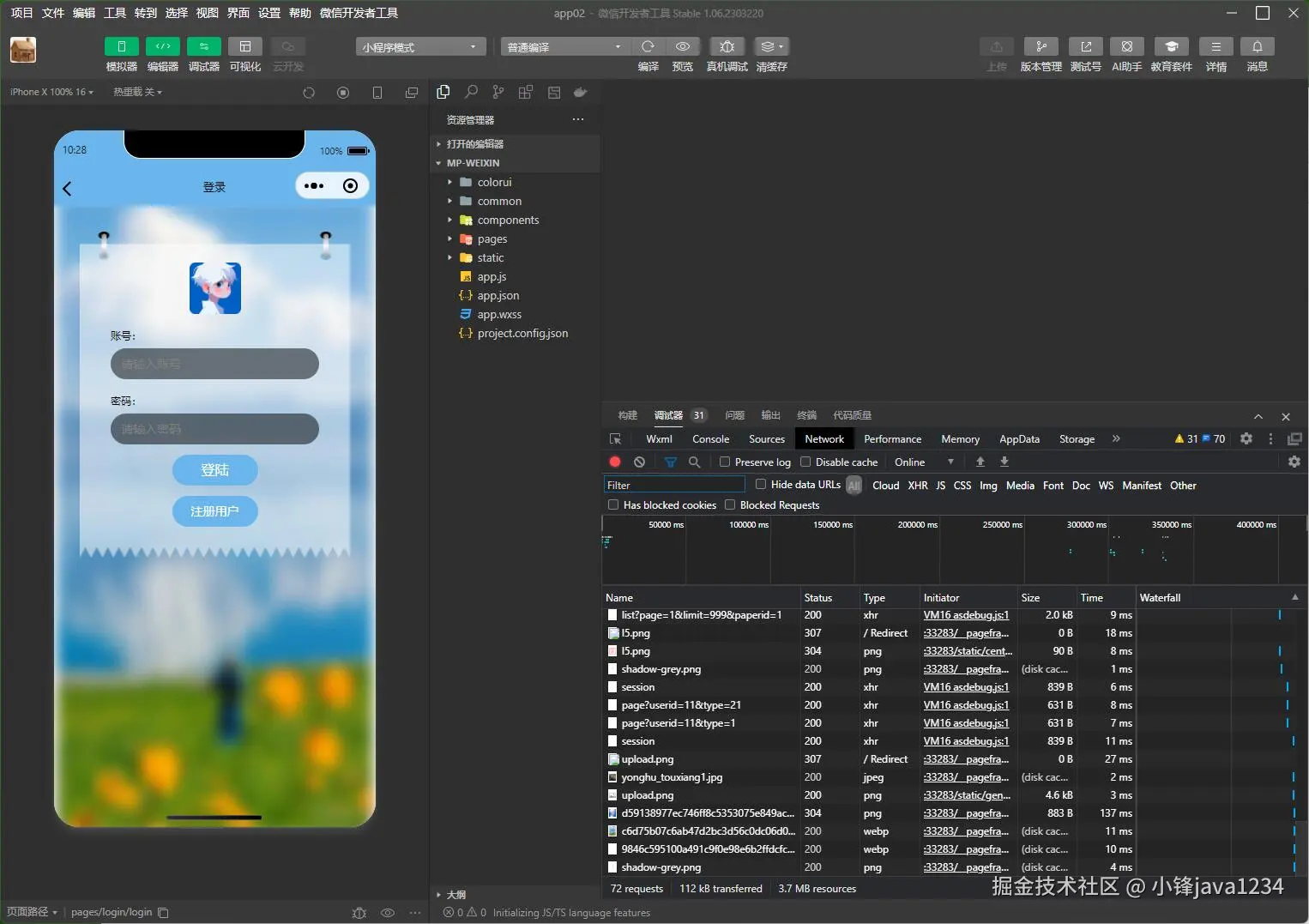This screenshot has height=924, width=1309.
Task: Open the Online throttling dropdown
Action: pos(923,462)
